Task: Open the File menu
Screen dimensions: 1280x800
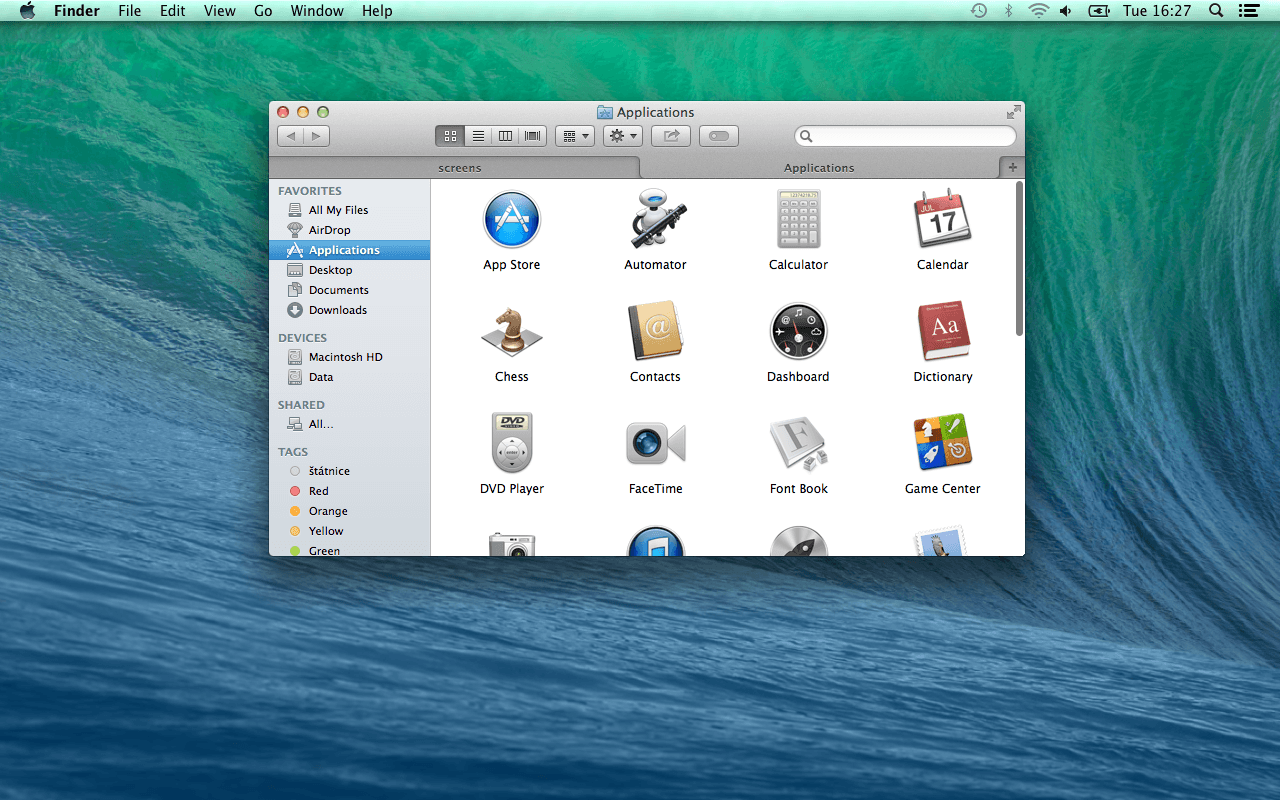Action: (129, 11)
